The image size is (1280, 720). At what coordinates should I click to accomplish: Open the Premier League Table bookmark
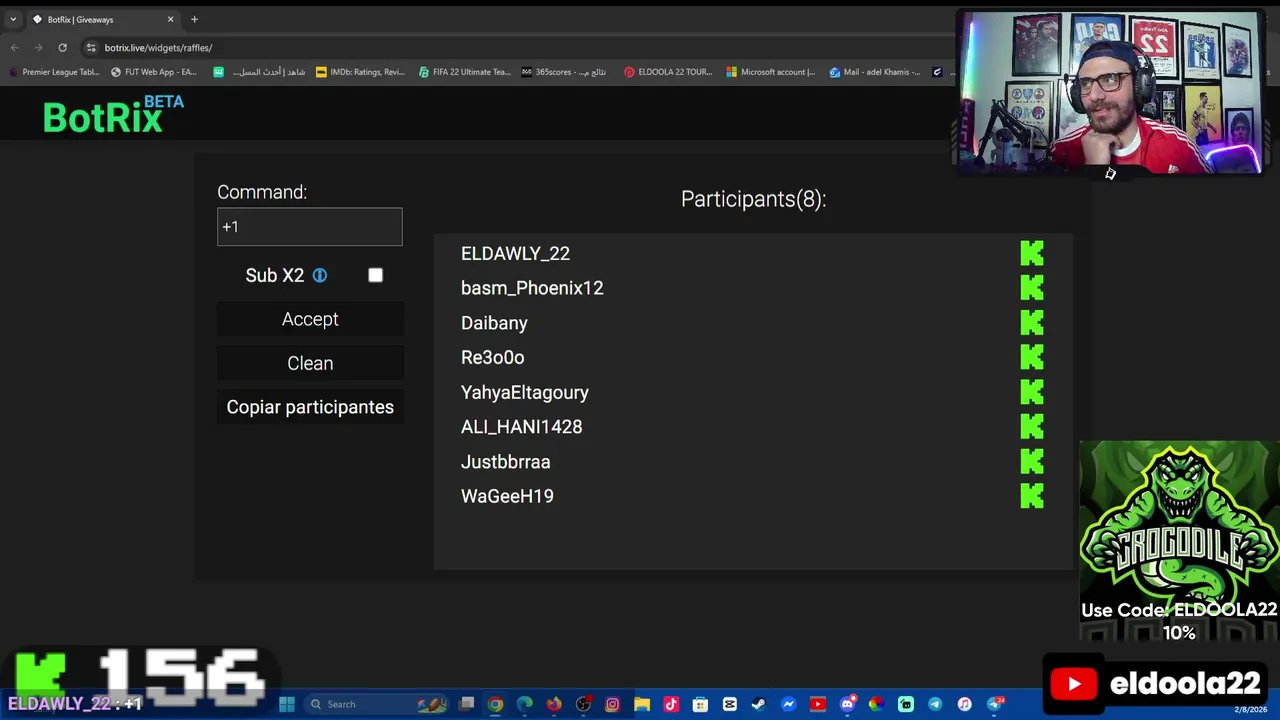pyautogui.click(x=54, y=72)
